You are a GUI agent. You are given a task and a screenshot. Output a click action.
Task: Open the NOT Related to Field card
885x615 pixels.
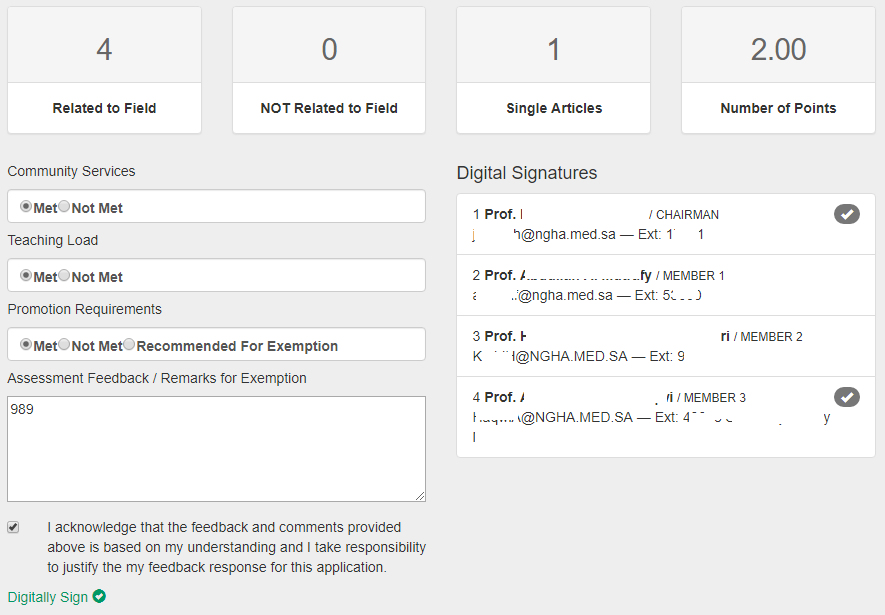[x=329, y=70]
